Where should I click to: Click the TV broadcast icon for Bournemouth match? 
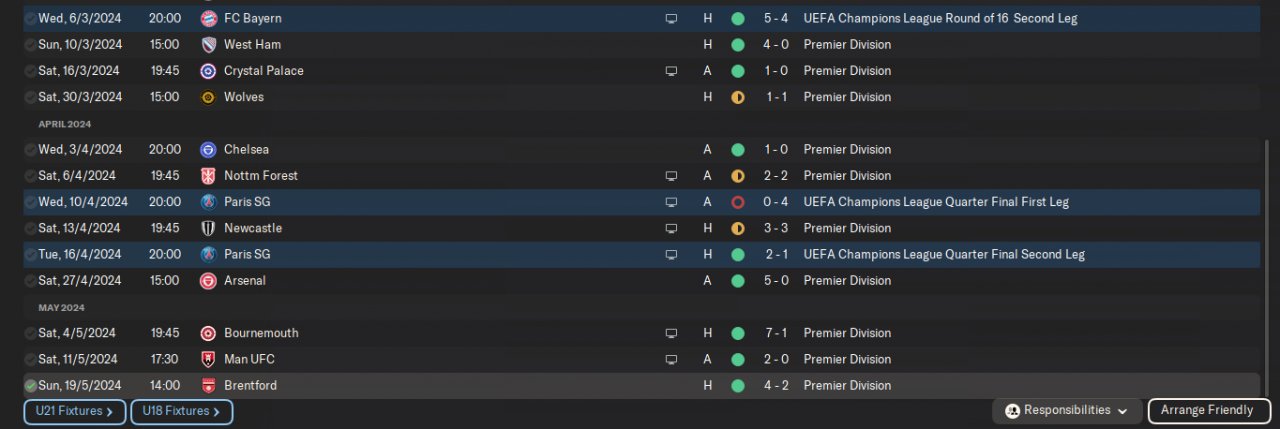[671, 333]
